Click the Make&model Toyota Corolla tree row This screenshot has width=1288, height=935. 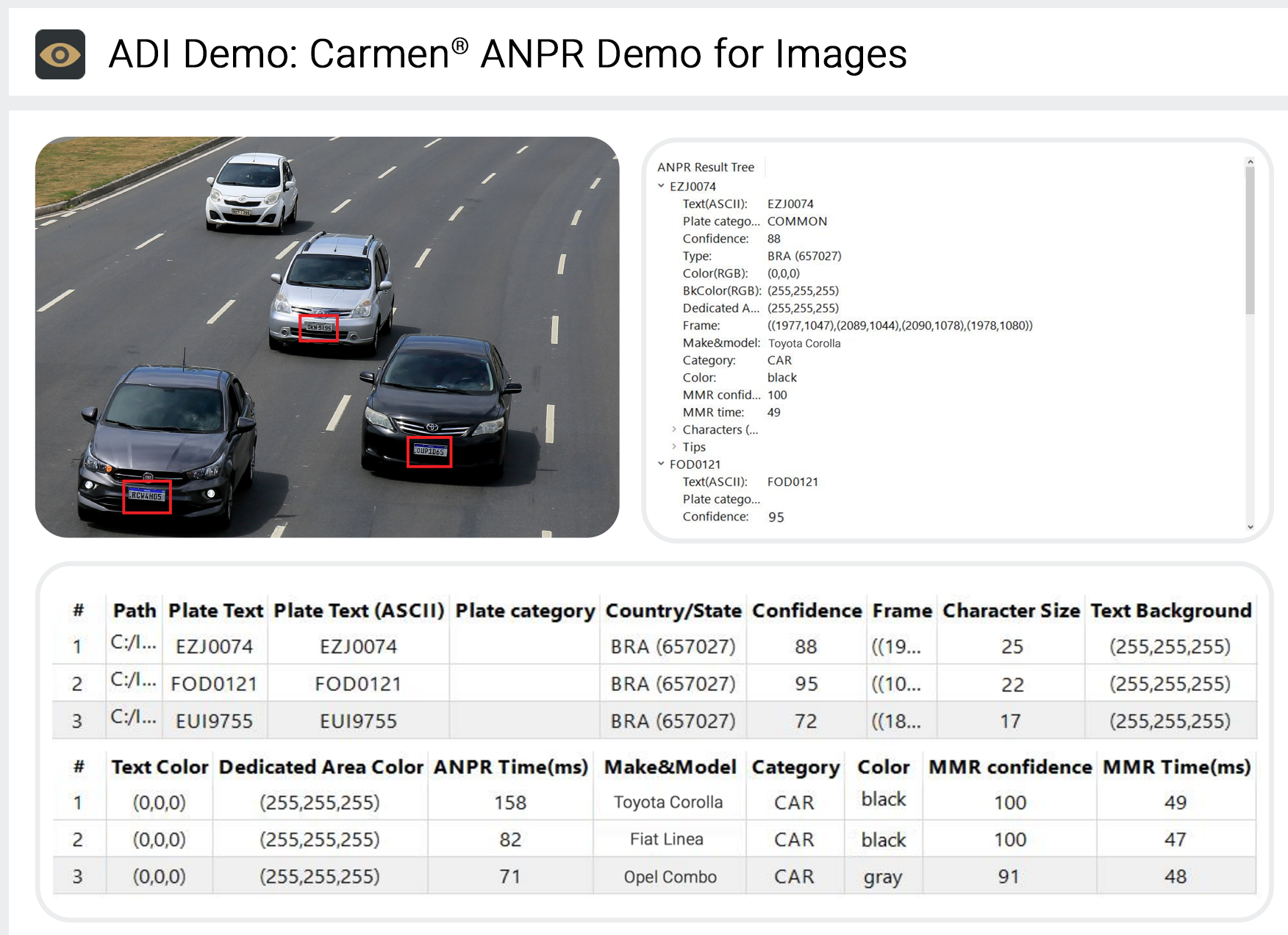(x=762, y=343)
